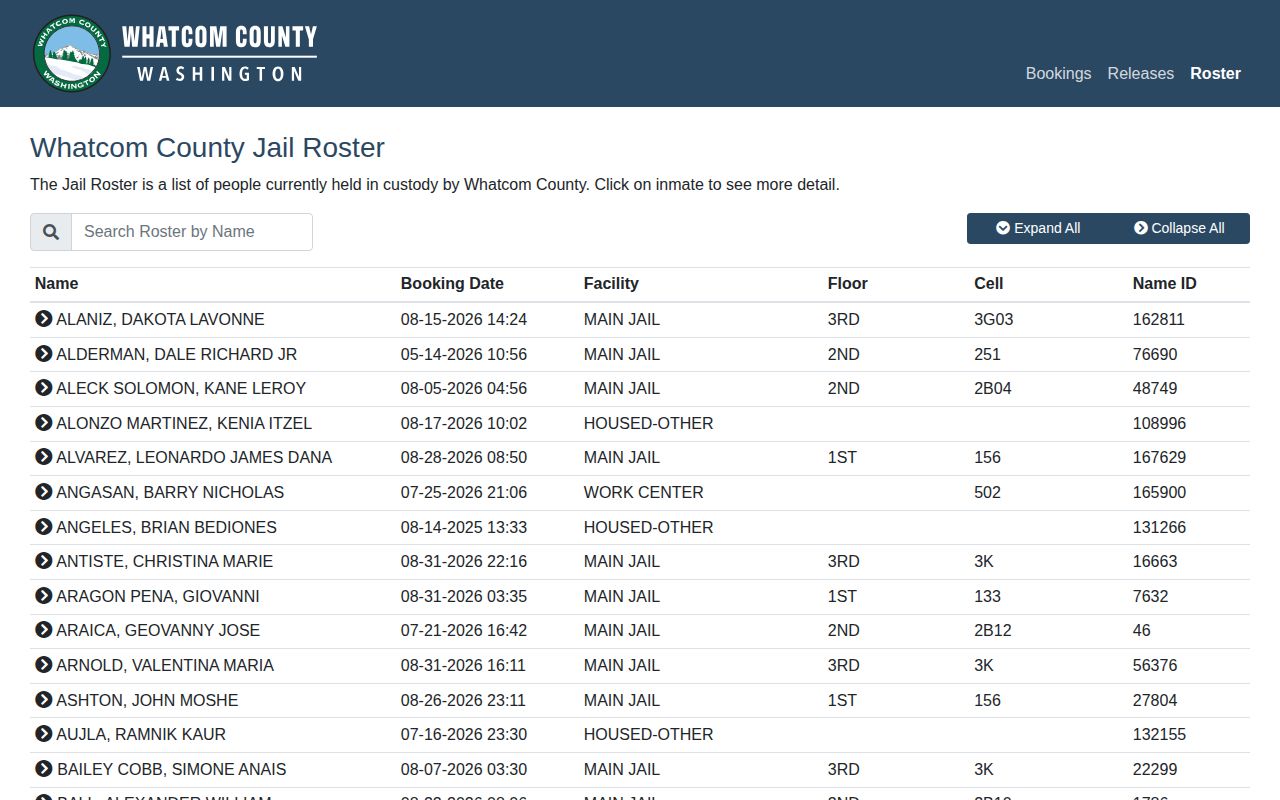Viewport: 1280px width, 800px height.
Task: Click cell value 3G03
Action: [993, 320]
